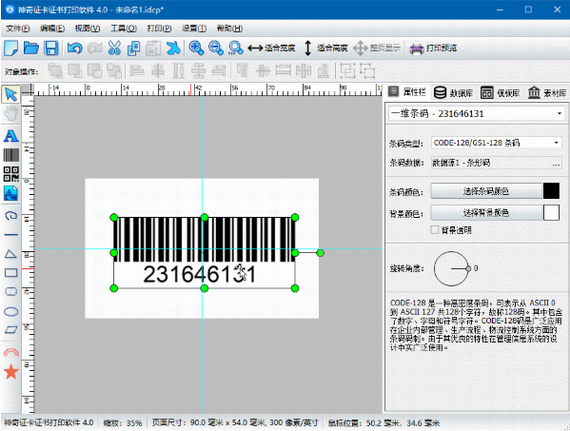Screen dimensions: 570x431
Task: Select the image insert tool
Action: tap(11, 193)
